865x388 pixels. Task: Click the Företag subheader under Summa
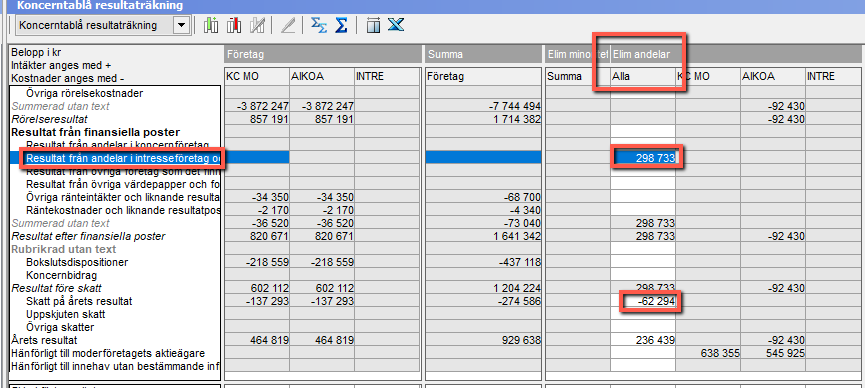point(483,77)
